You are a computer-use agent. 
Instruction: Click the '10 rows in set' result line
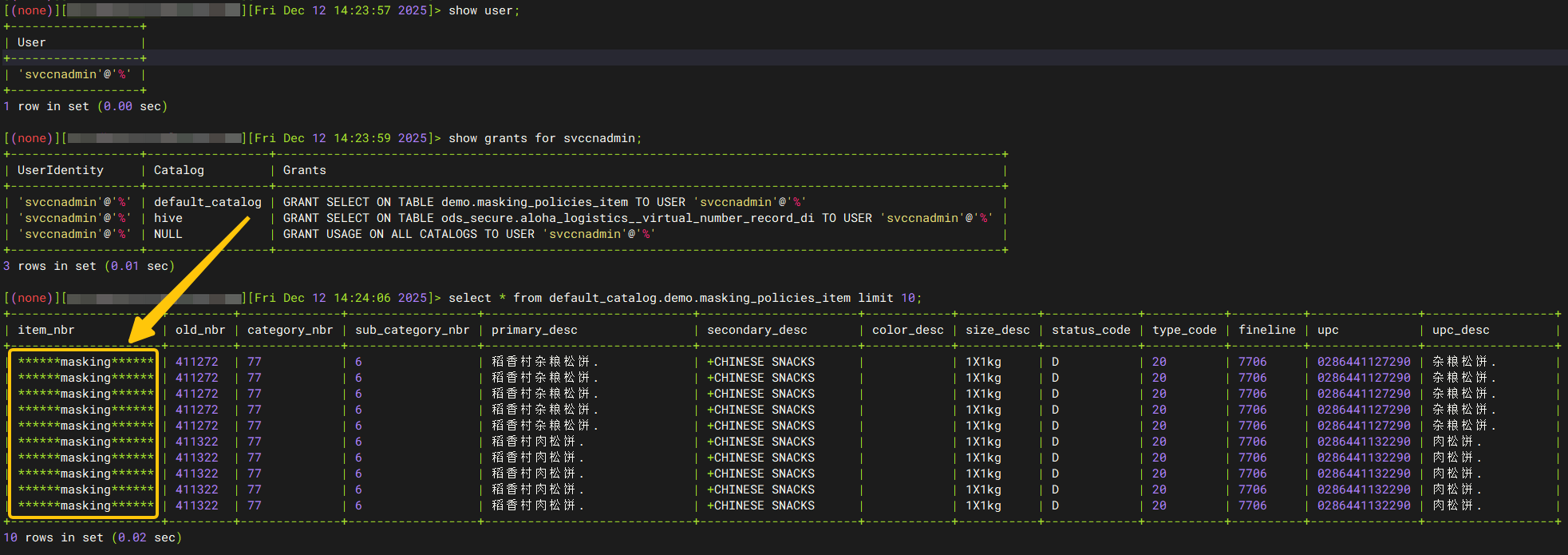(x=93, y=537)
